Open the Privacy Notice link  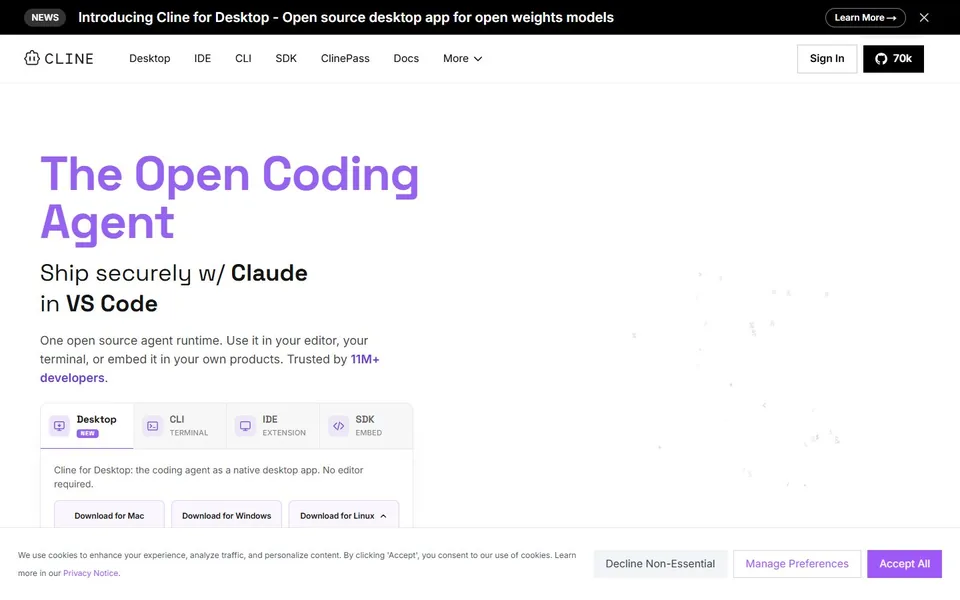click(x=91, y=573)
